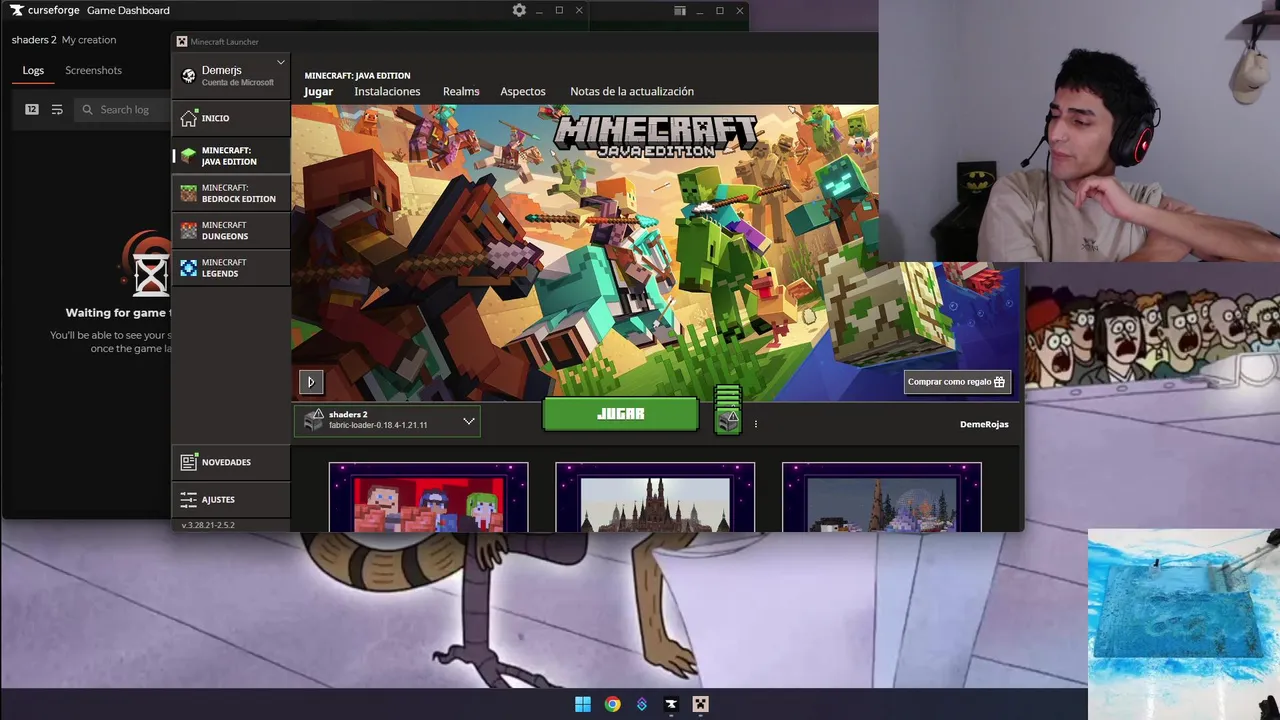Screen dimensions: 1280x720
Task: Toggle word wrap icon in CurseForge logs
Action: 57,109
